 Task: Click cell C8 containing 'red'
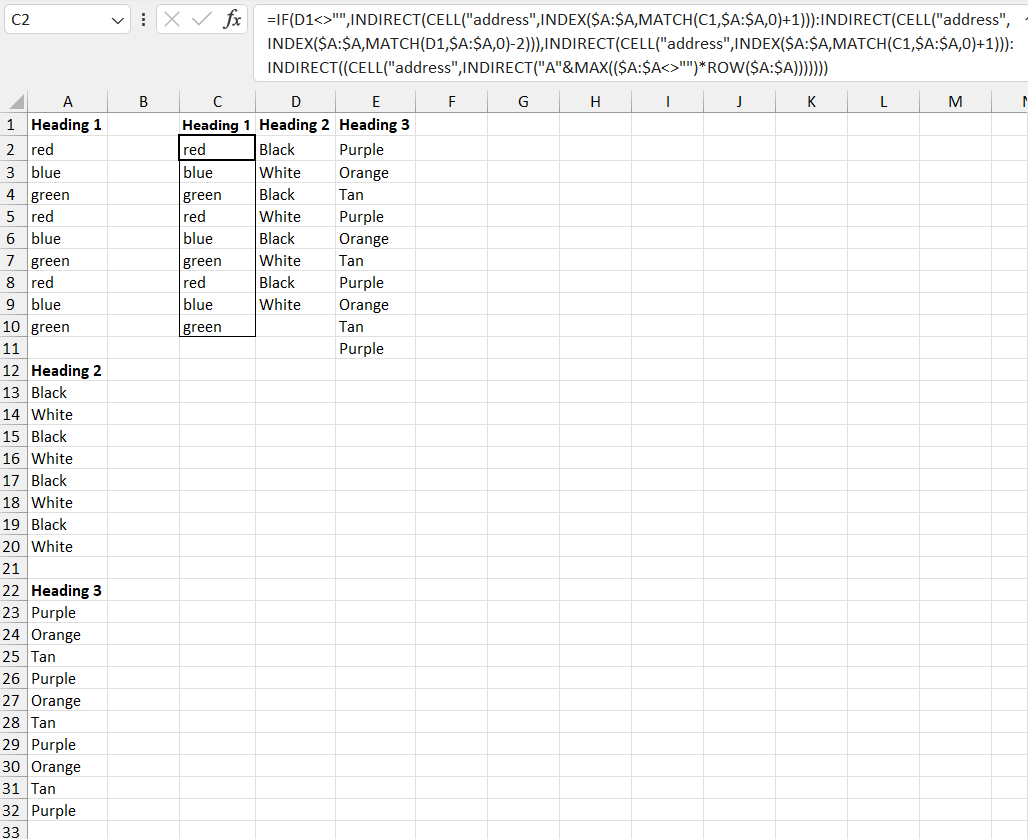[x=218, y=283]
